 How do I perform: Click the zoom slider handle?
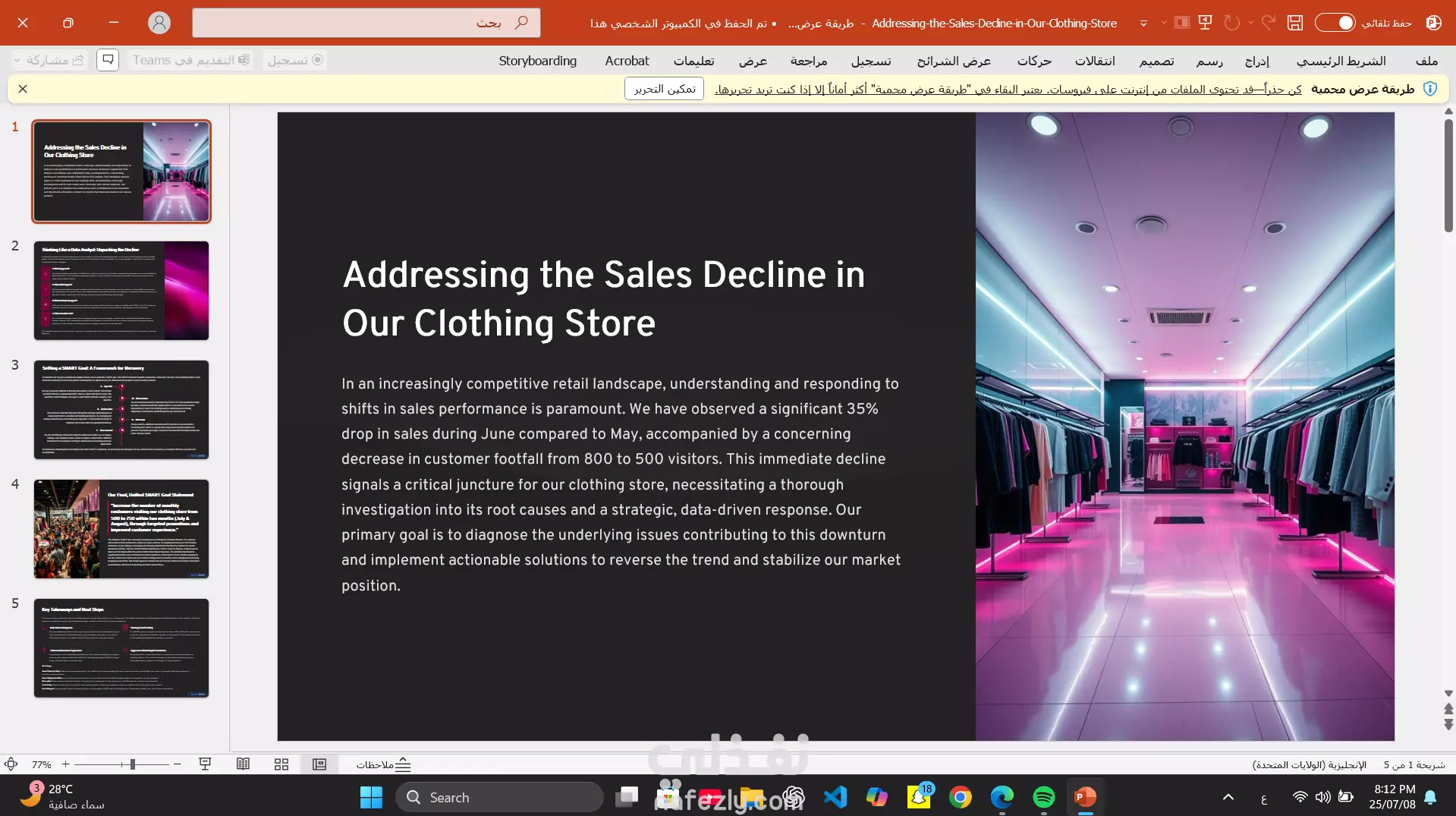pos(133,764)
